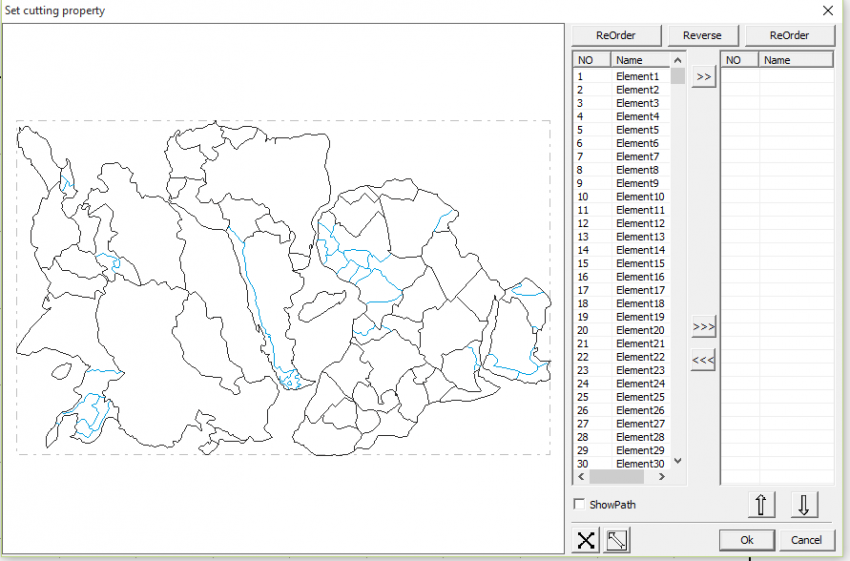The width and height of the screenshot is (850, 561).
Task: Click the move up arrow button
Action: click(761, 505)
